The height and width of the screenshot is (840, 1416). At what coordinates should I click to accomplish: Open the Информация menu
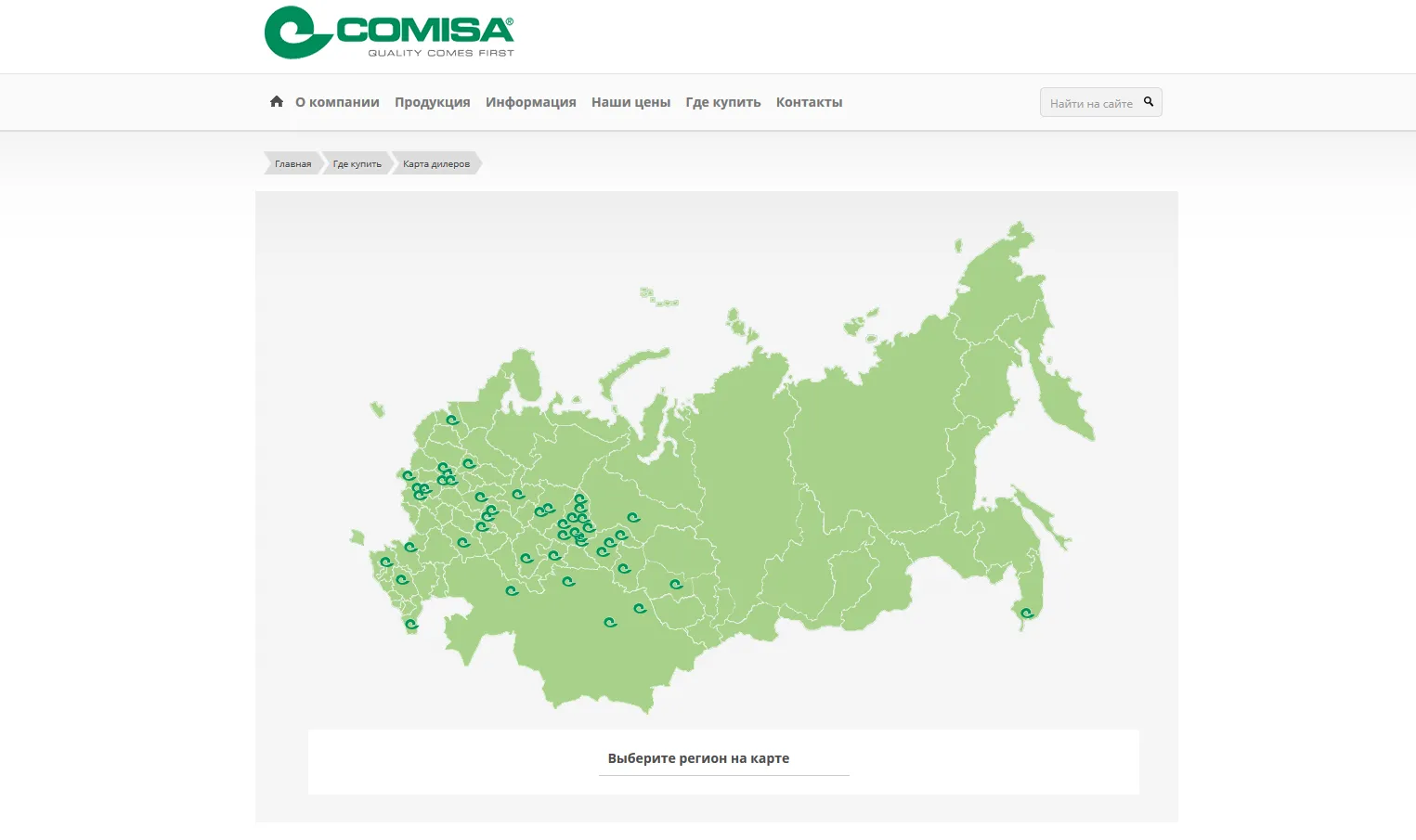[x=531, y=102]
